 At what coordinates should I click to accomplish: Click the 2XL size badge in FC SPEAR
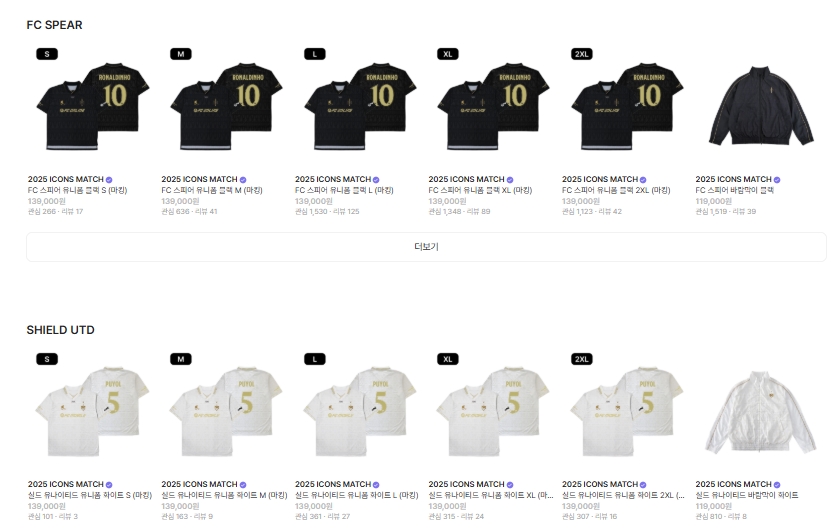coord(581,54)
